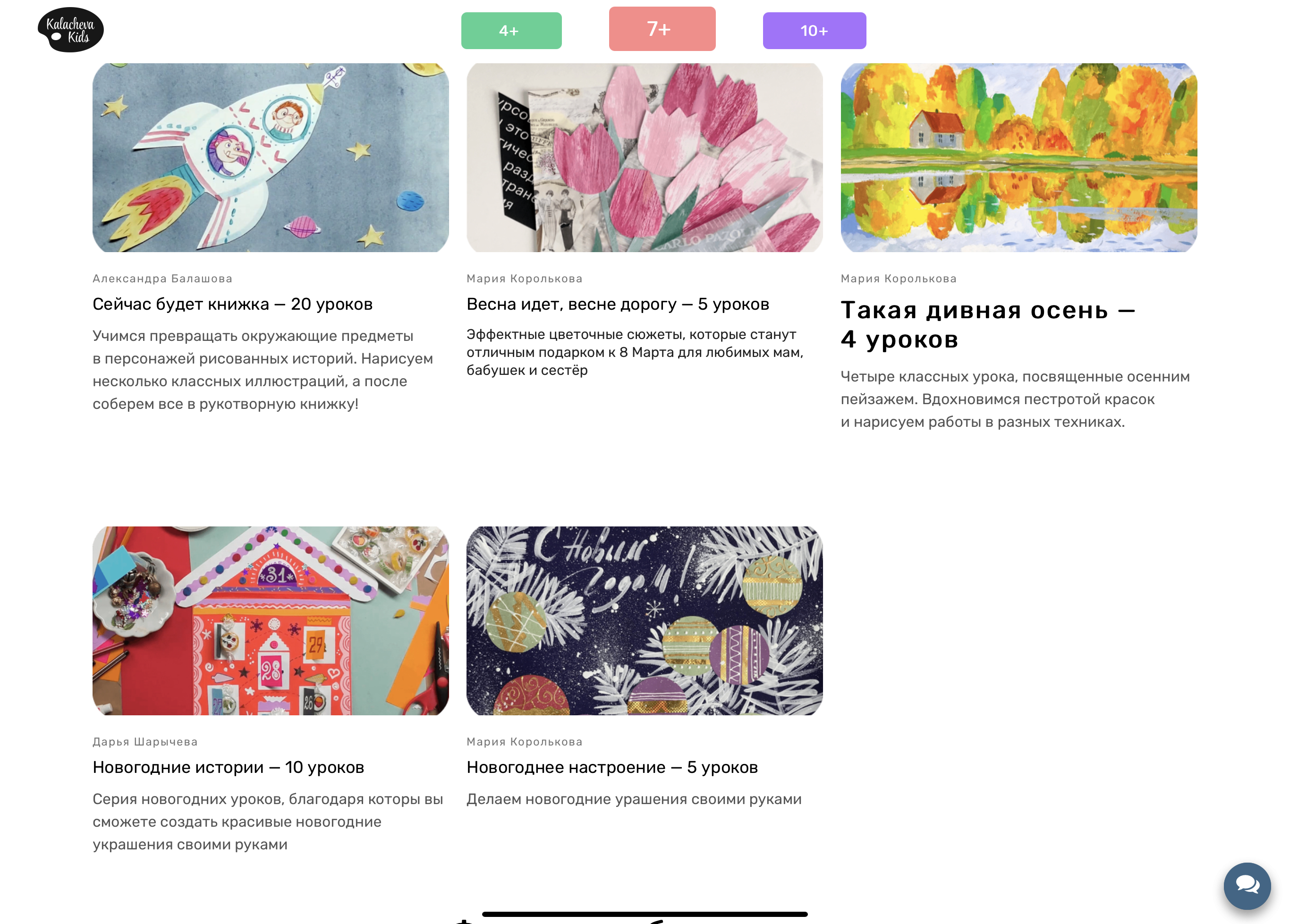Open 'Новогодние истории — 10 уроков' title
Viewport: 1290px width, 924px height.
click(228, 767)
